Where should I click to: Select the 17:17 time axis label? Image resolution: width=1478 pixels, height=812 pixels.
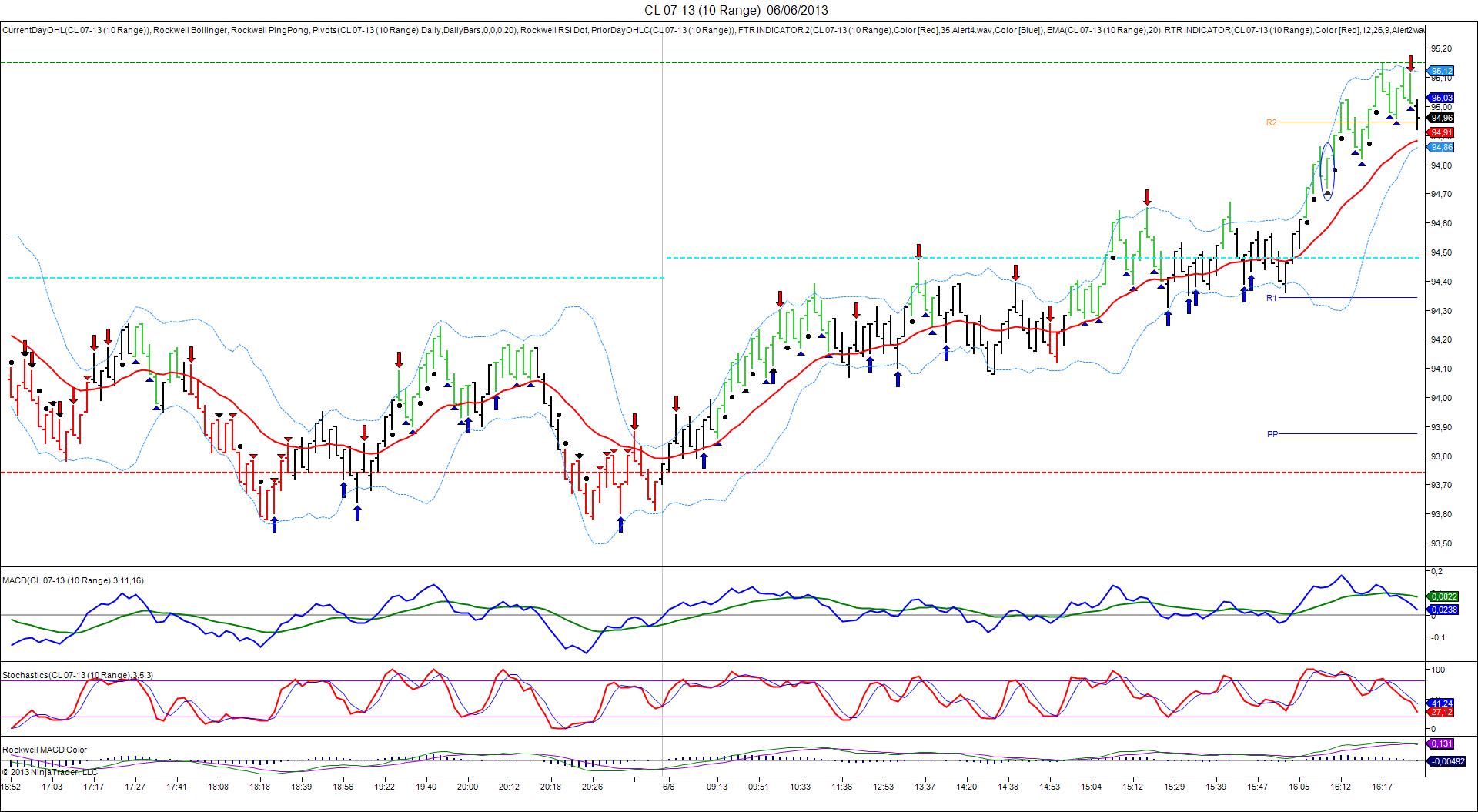click(93, 787)
